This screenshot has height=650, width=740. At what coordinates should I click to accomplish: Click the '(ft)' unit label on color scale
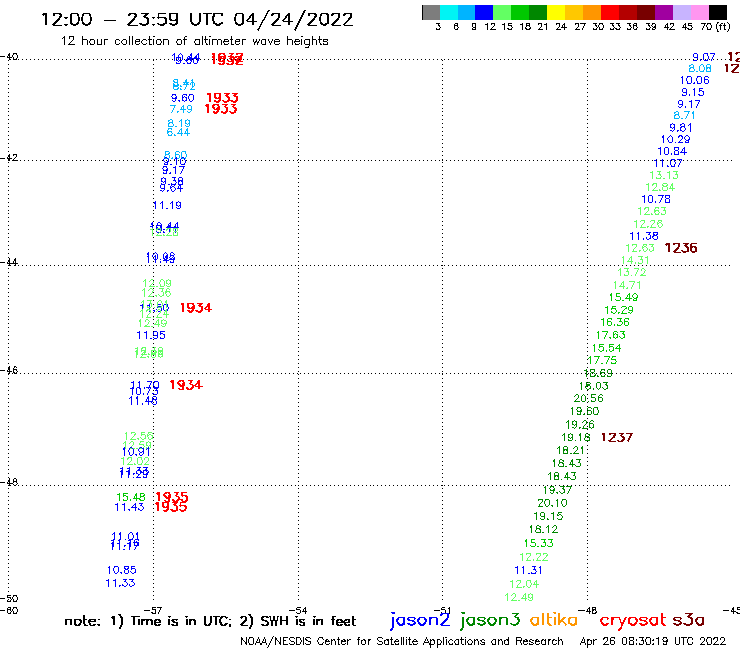[723, 26]
